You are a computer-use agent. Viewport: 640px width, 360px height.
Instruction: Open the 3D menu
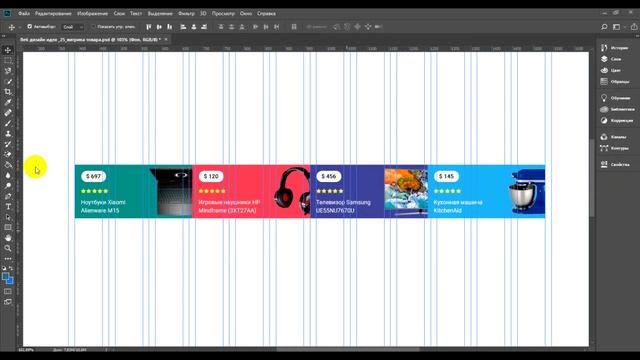[203, 13]
